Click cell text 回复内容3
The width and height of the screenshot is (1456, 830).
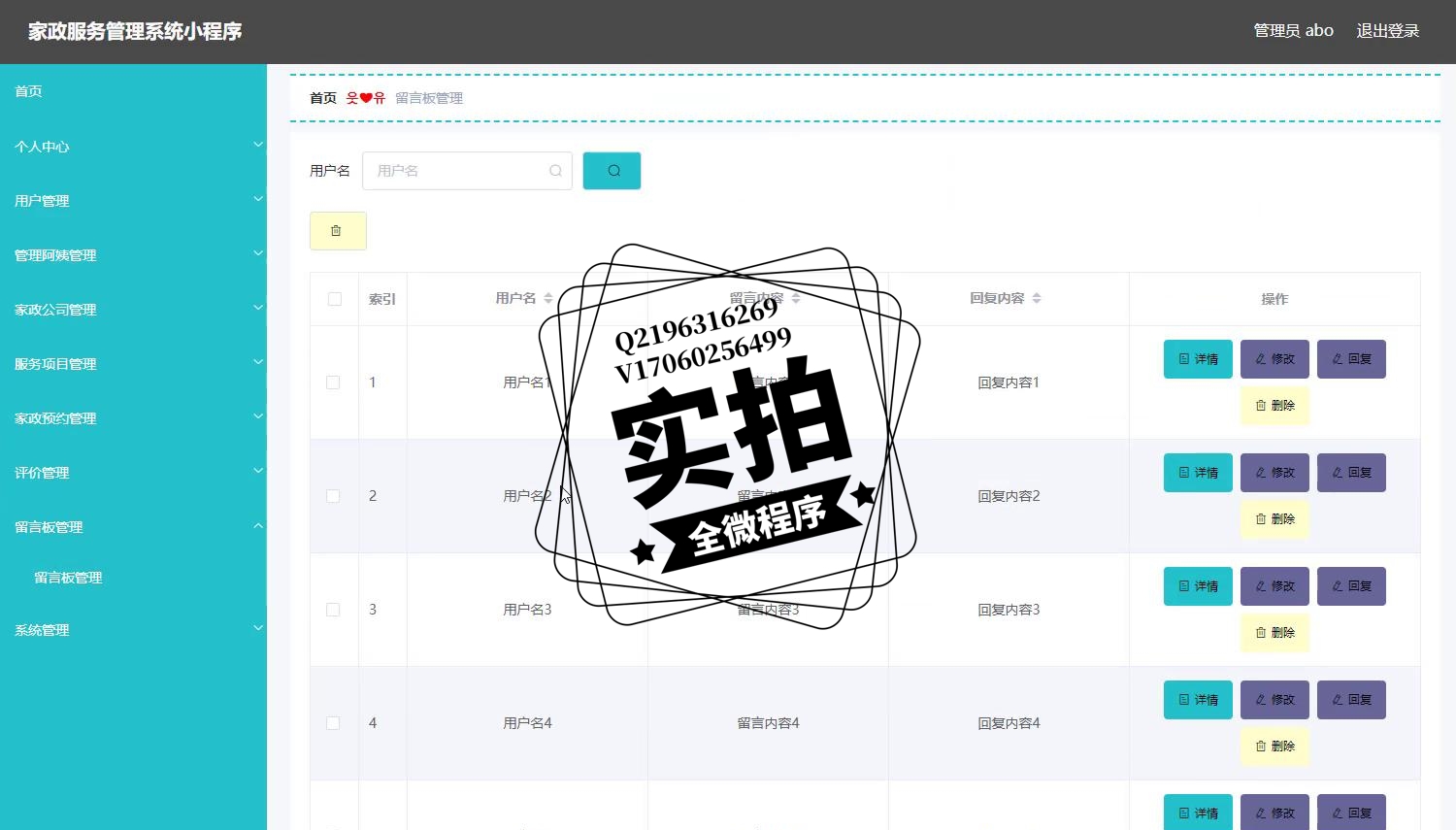pos(1009,610)
